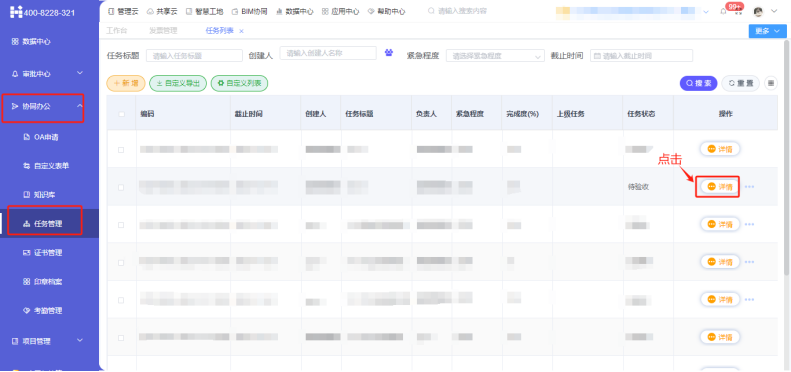The width and height of the screenshot is (791, 372).
Task: Tick the fourth row's checkbox
Action: (121, 262)
